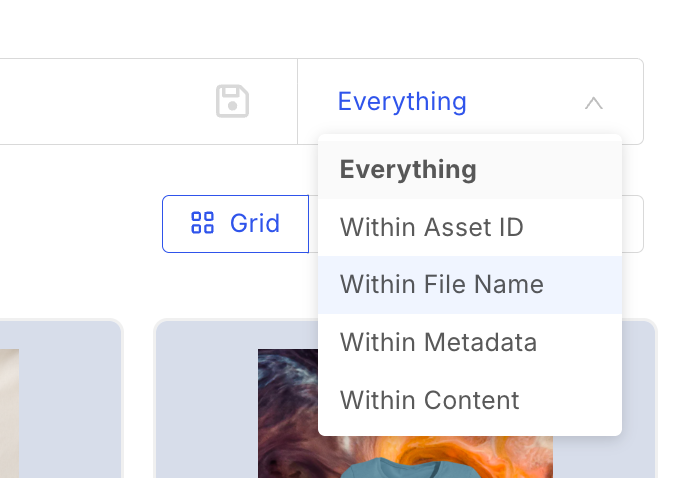The height and width of the screenshot is (478, 682).
Task: Click the four-squares grid icon
Action: pos(202,223)
